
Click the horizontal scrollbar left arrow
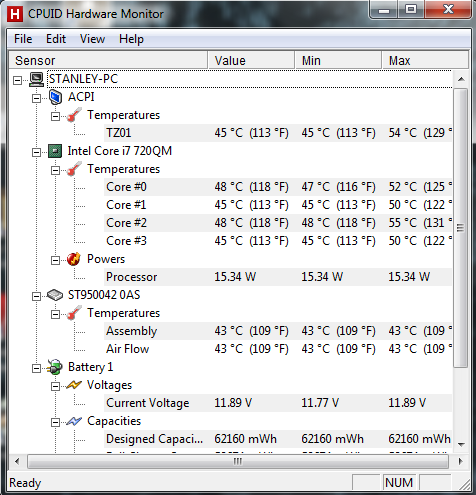tap(17, 462)
